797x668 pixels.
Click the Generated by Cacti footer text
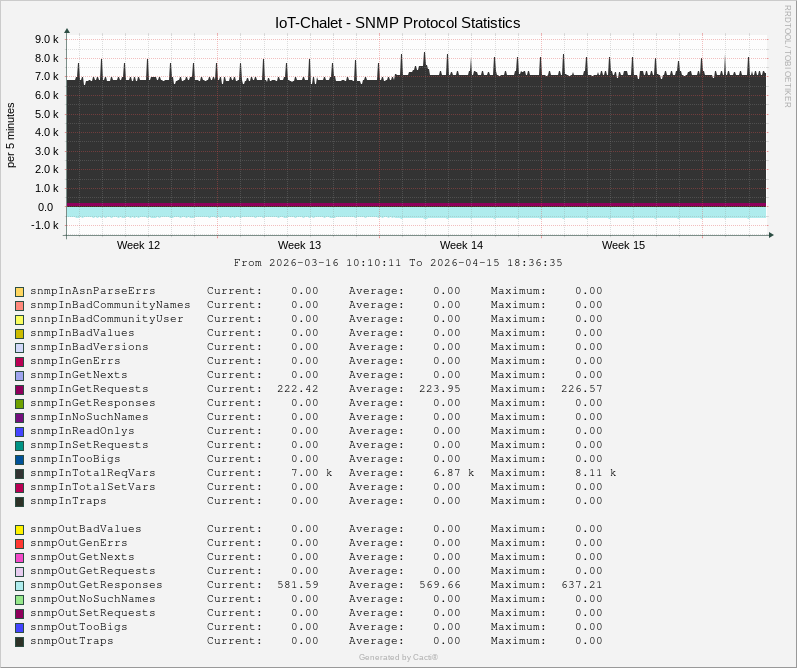pos(398,657)
